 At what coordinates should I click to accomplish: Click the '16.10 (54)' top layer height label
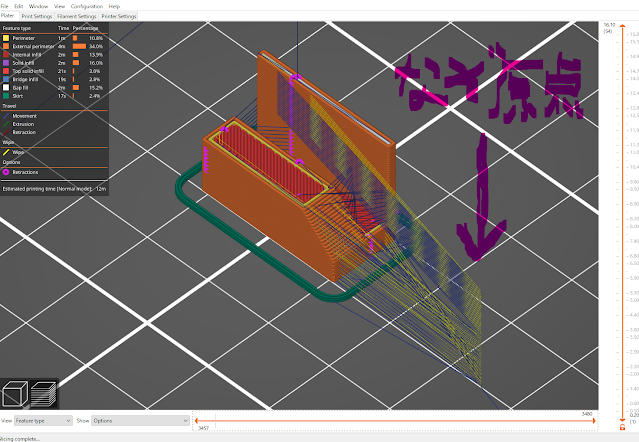coord(609,28)
